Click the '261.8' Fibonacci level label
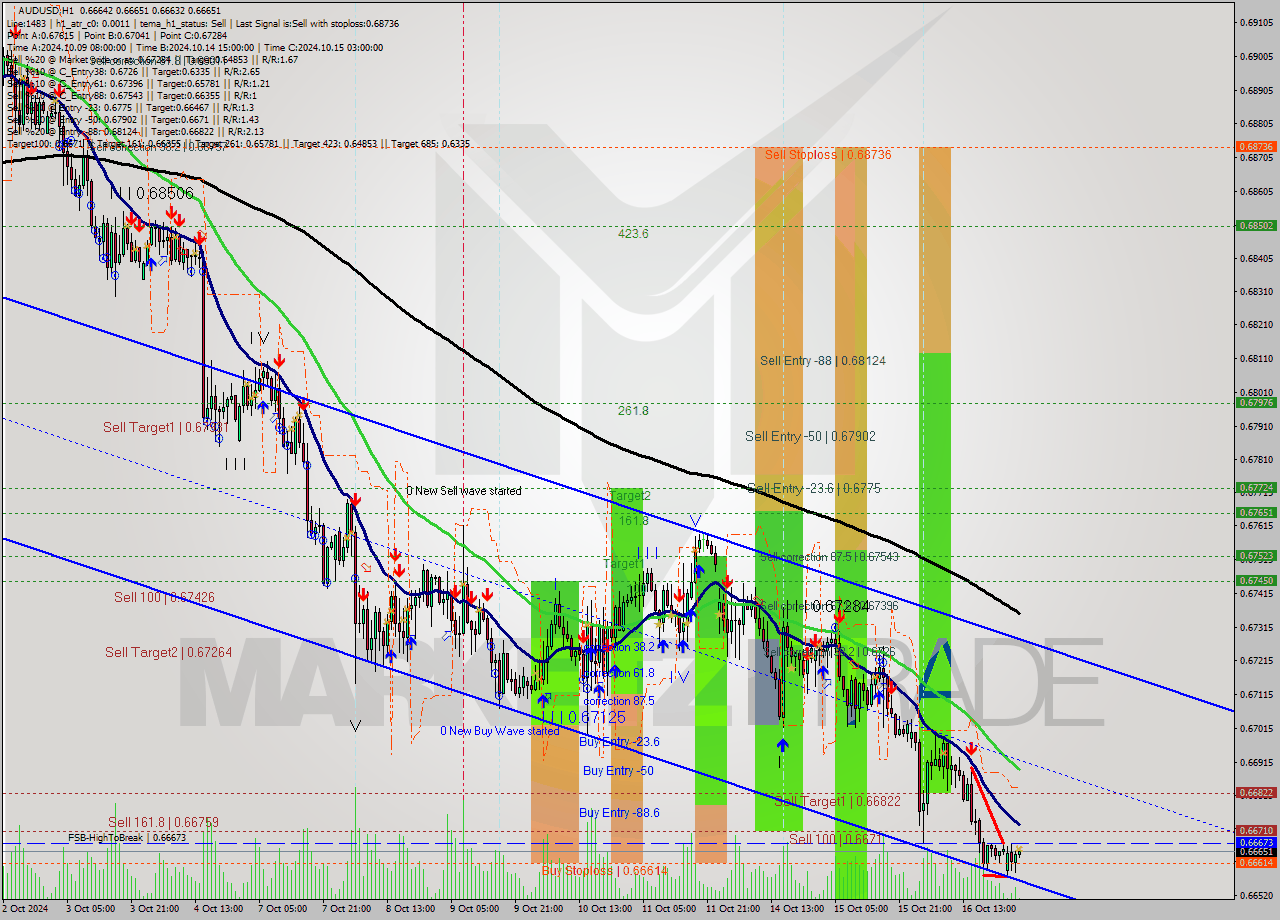Image resolution: width=1280 pixels, height=920 pixels. pyautogui.click(x=633, y=411)
